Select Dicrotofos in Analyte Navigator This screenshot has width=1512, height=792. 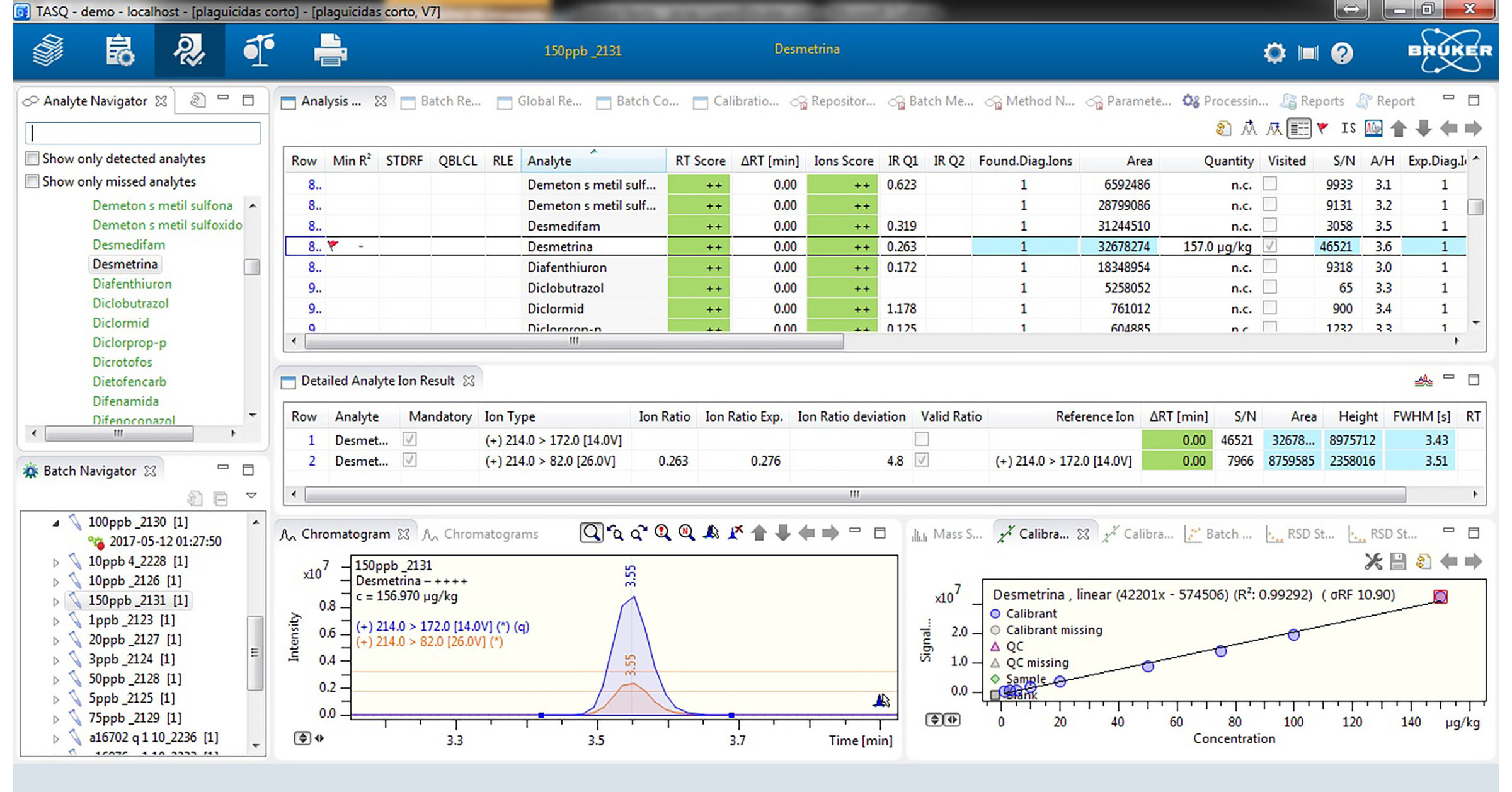tap(122, 362)
